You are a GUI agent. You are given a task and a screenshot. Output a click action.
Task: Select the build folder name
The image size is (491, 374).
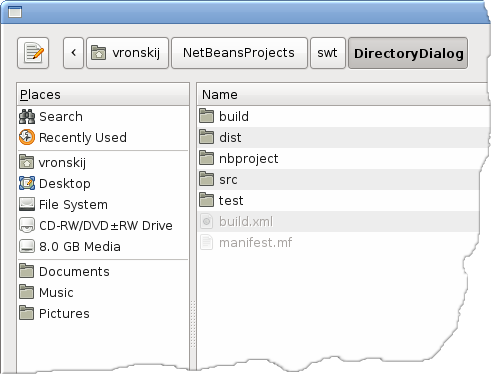point(234,117)
